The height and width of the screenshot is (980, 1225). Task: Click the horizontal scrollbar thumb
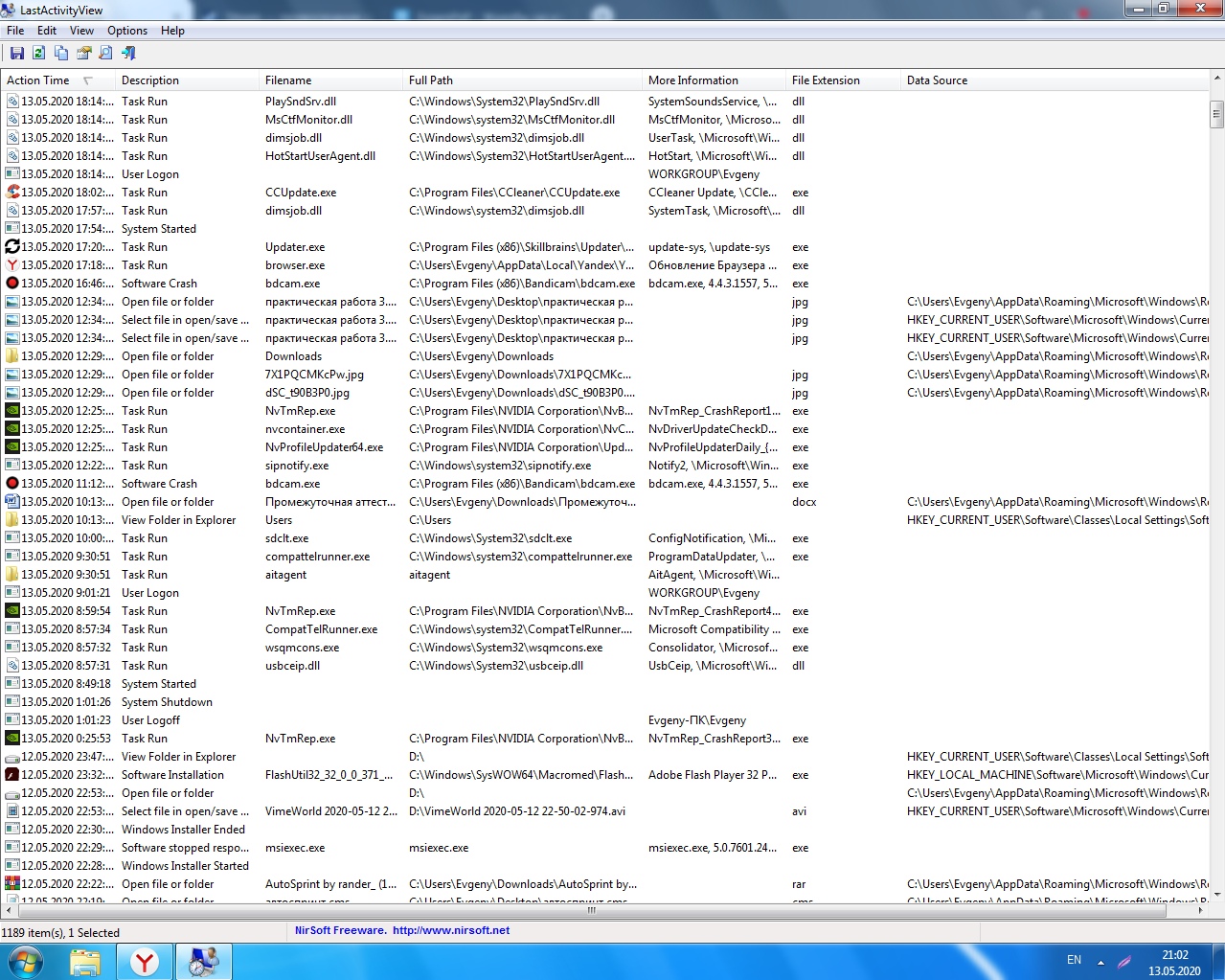(591, 910)
